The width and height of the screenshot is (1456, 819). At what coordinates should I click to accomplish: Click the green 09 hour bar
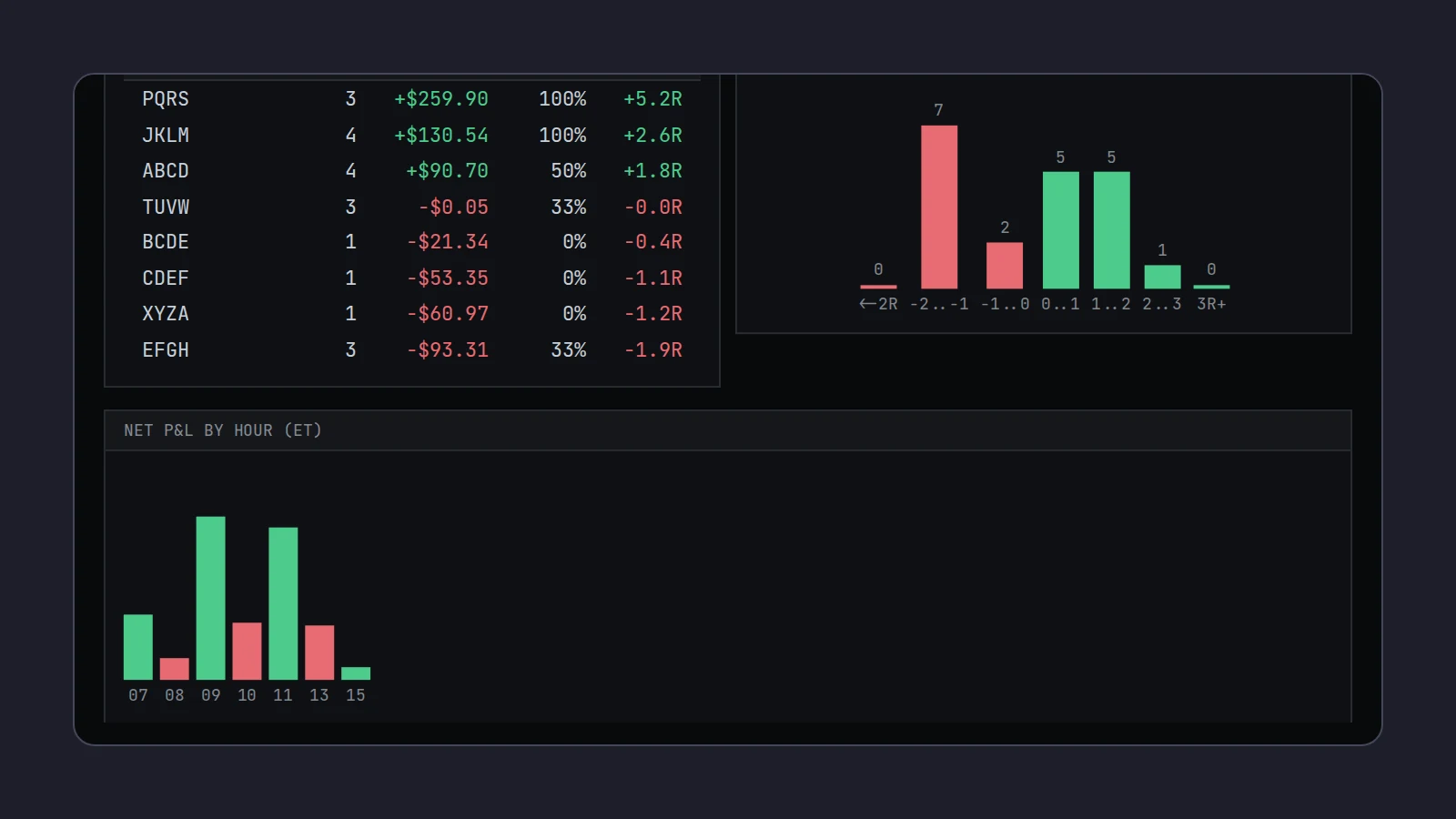pyautogui.click(x=211, y=598)
